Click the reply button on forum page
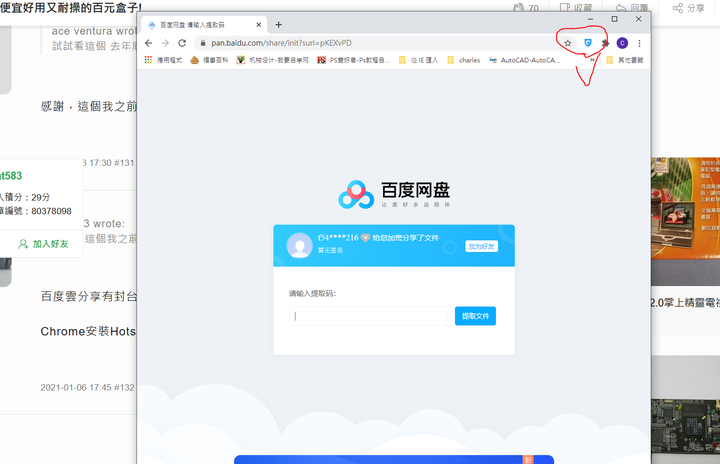 pyautogui.click(x=632, y=8)
